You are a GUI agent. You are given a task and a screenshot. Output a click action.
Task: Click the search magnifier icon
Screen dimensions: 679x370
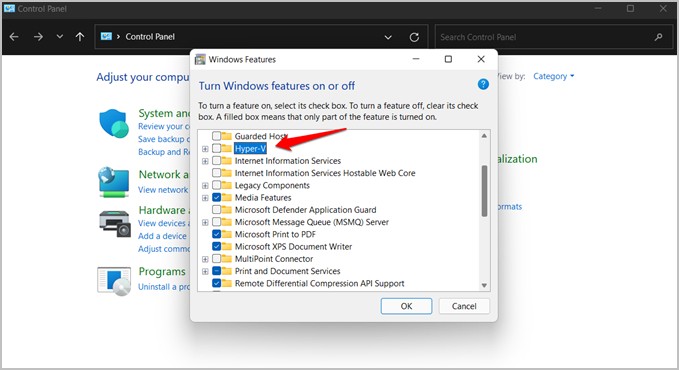tap(659, 37)
